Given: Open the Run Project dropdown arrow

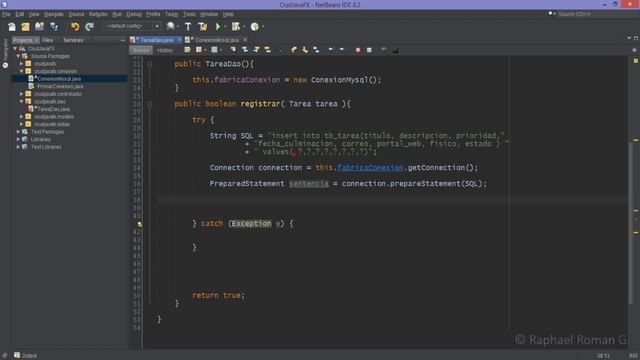Looking at the screenshot, I should pos(225,27).
